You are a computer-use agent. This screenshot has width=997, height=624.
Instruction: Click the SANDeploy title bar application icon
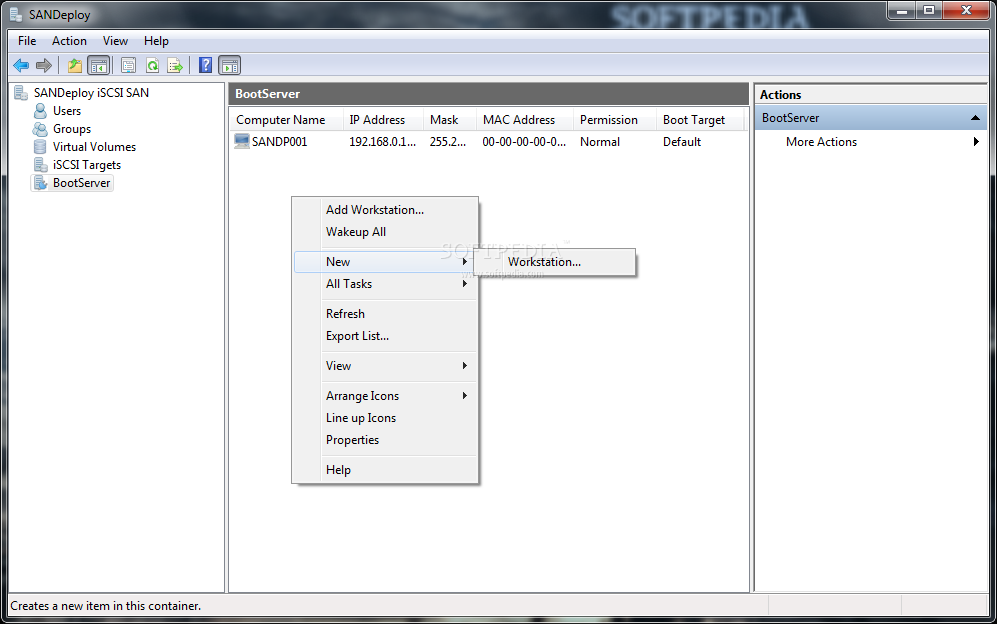17,14
